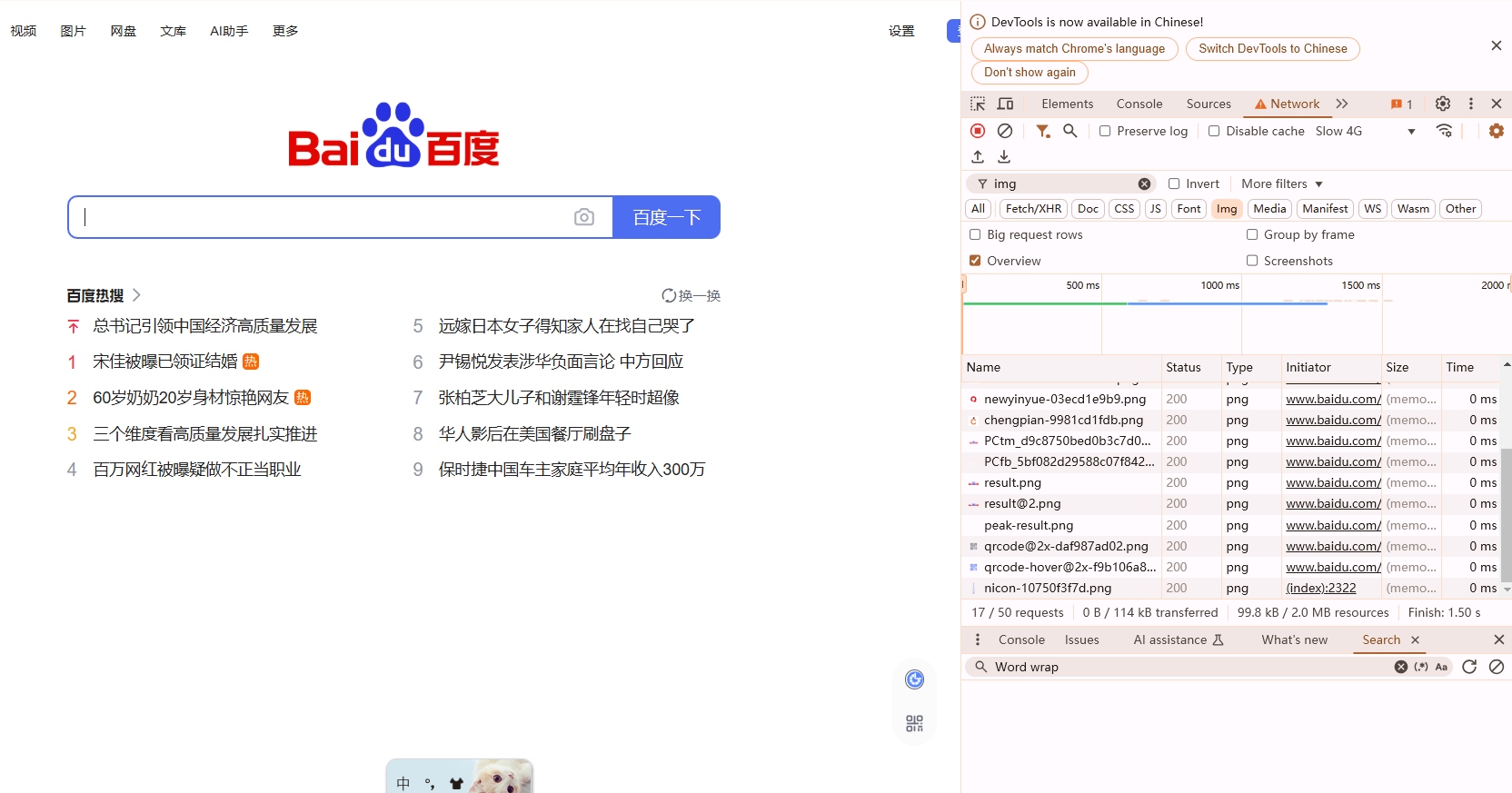Focus the network filter img field
The width and height of the screenshot is (1512, 793).
(x=1063, y=183)
